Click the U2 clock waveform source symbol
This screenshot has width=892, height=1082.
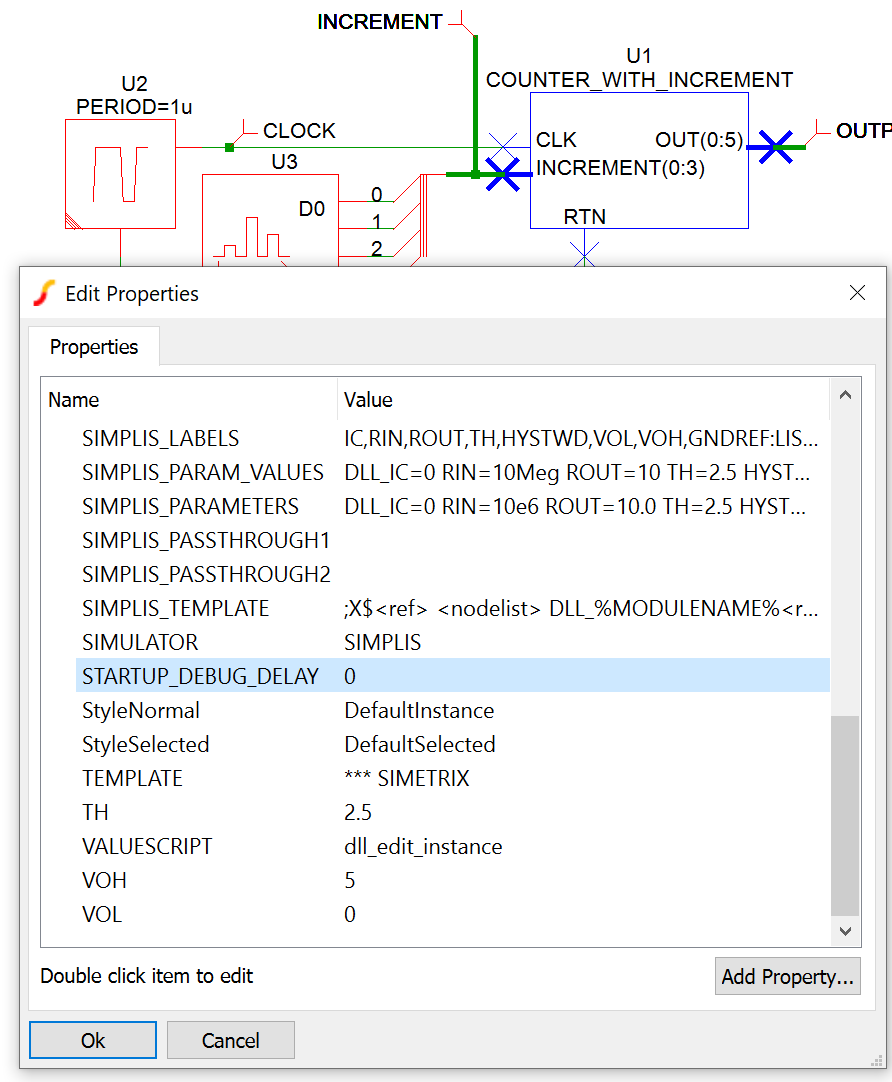(120, 173)
